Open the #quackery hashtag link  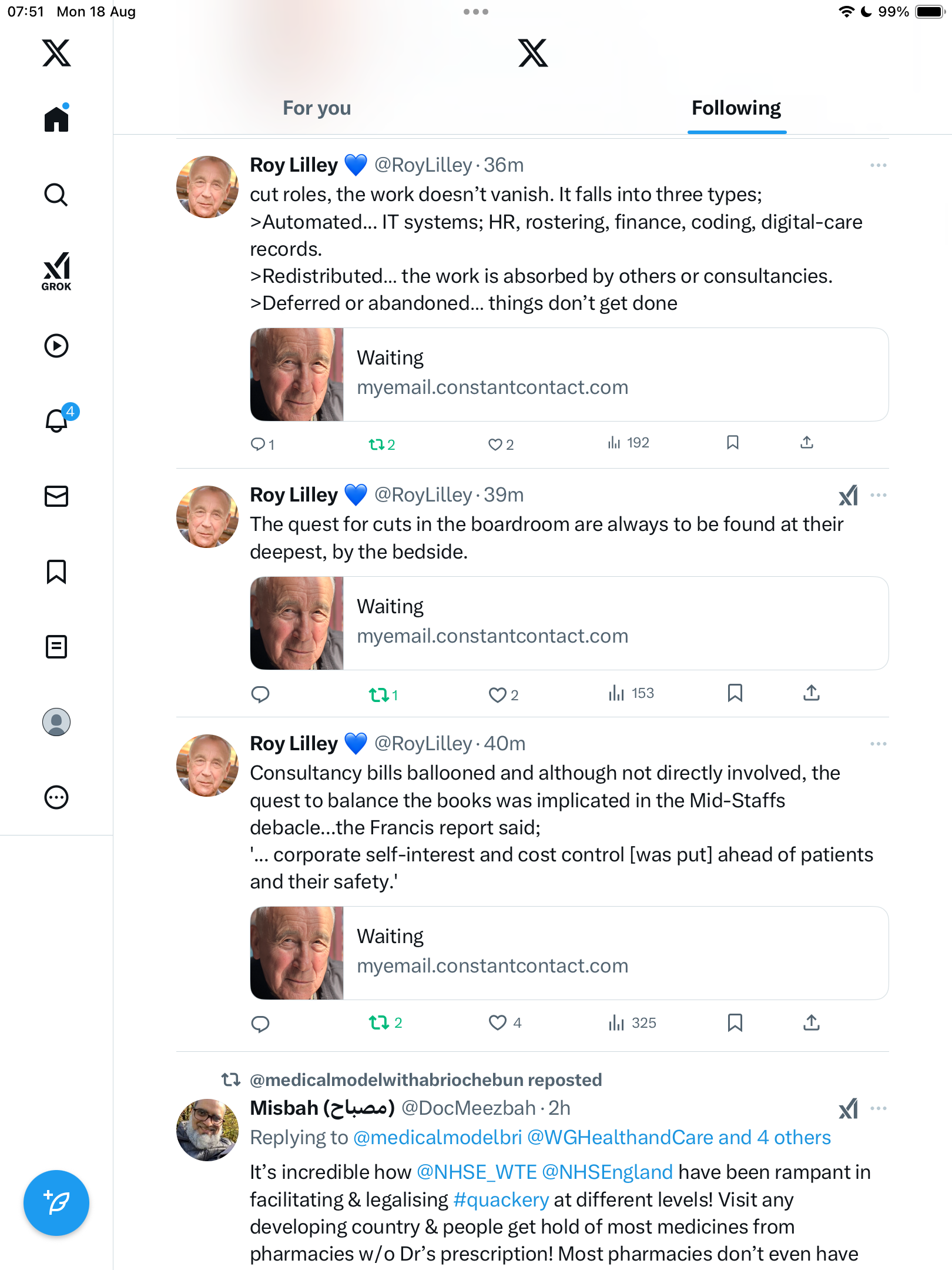pyautogui.click(x=501, y=1199)
